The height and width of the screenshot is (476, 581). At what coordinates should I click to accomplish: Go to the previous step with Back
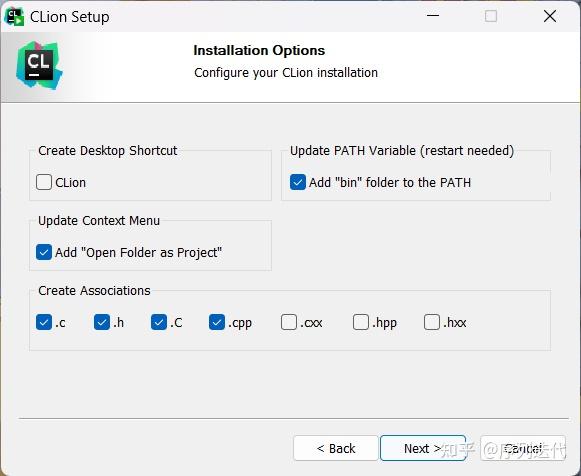(336, 448)
